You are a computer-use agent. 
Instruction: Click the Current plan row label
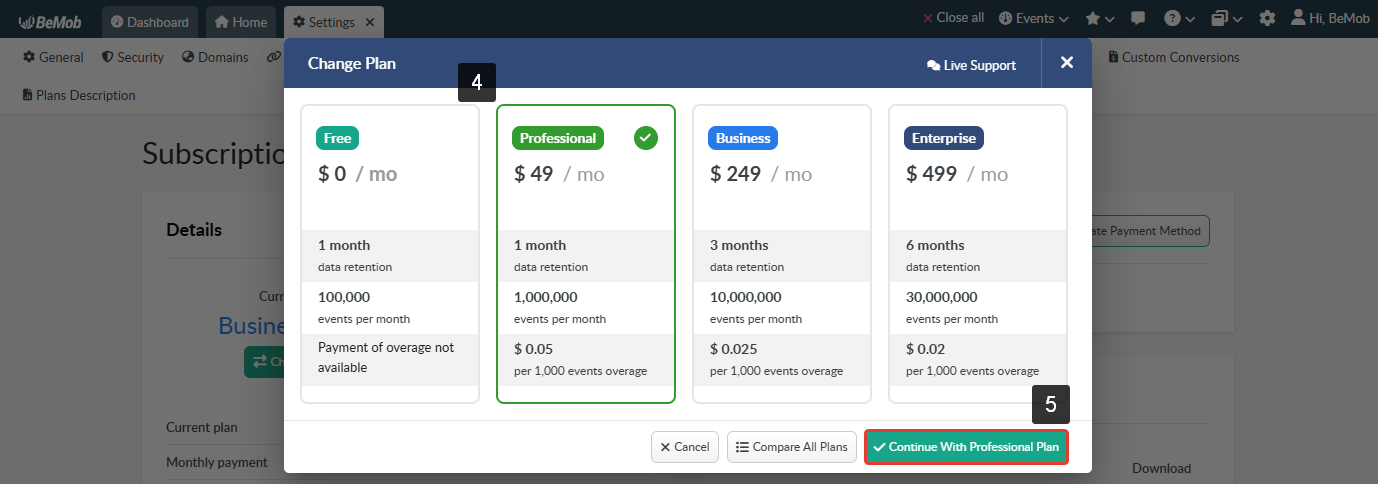pyautogui.click(x=202, y=427)
